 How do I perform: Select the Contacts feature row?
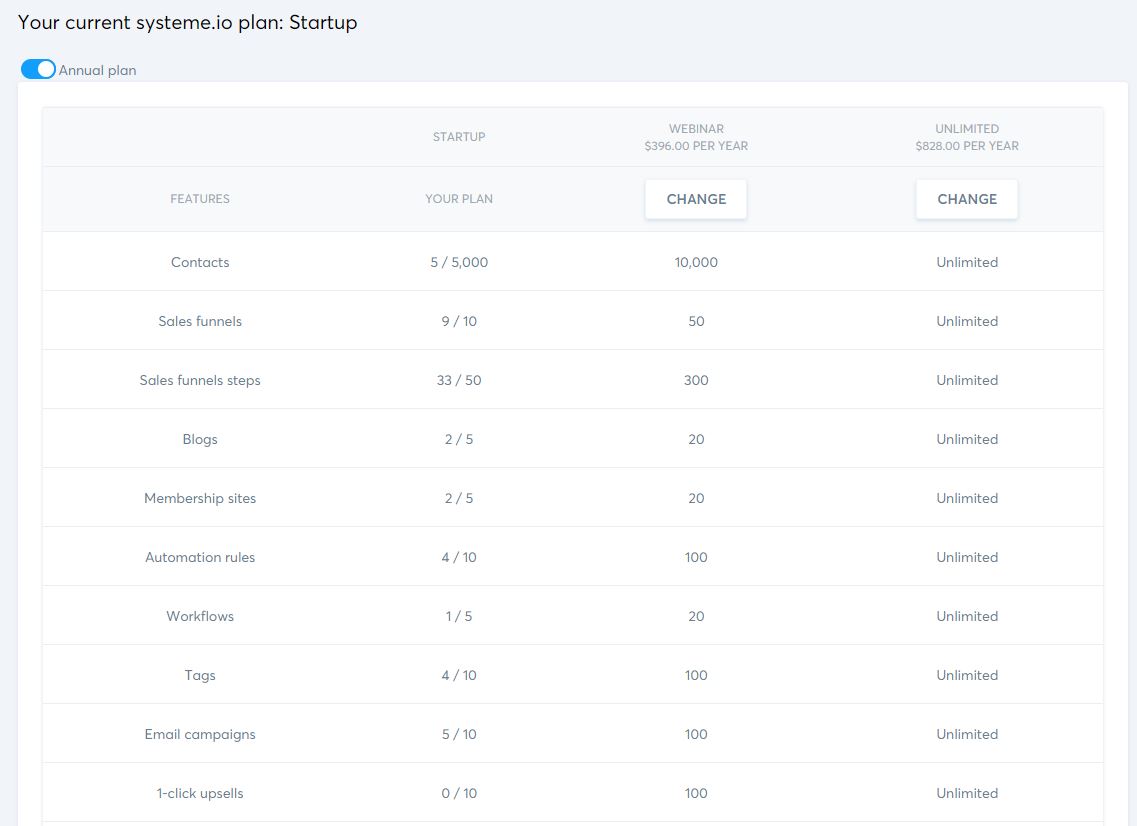pyautogui.click(x=200, y=262)
